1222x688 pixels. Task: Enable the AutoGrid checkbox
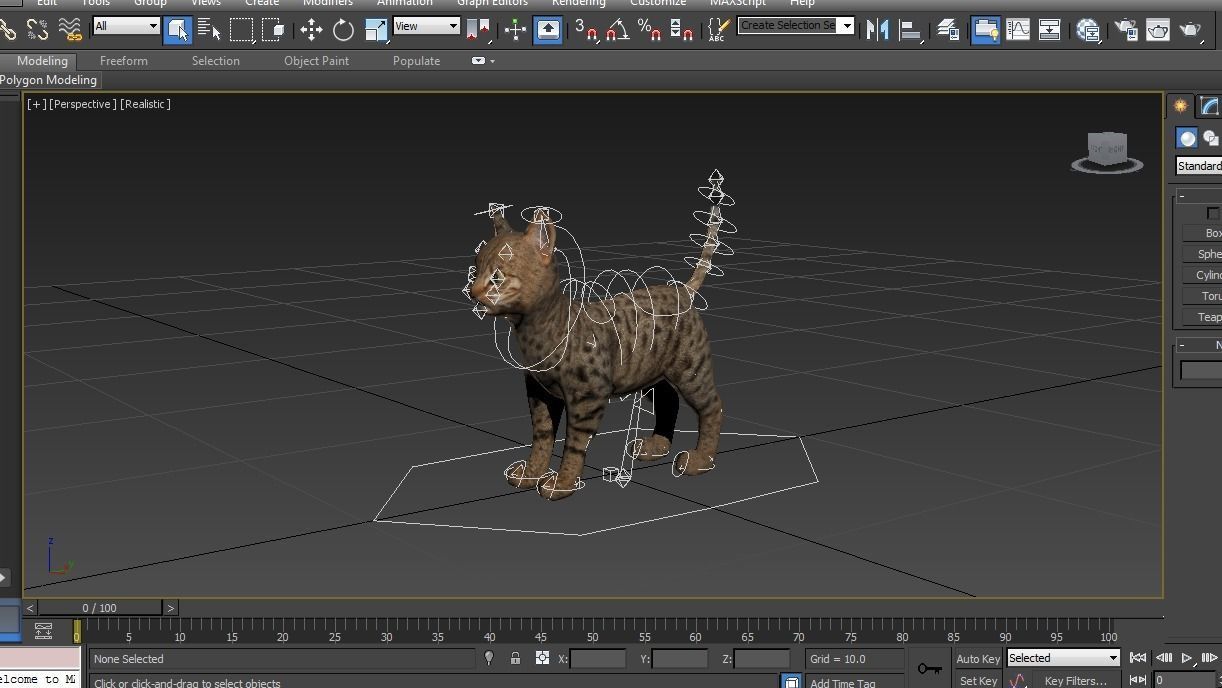(1213, 213)
